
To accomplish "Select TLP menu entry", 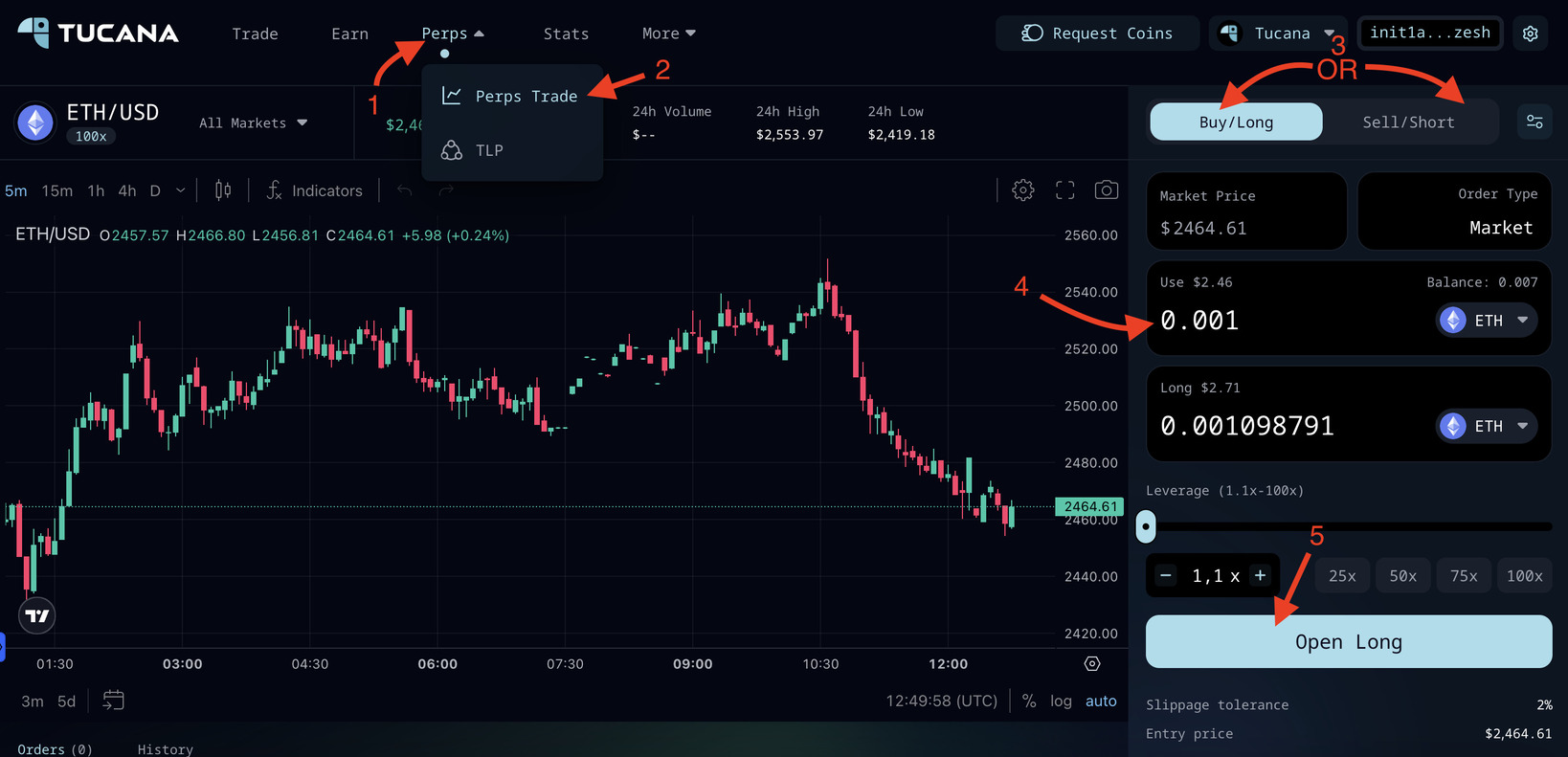I will pos(512,150).
